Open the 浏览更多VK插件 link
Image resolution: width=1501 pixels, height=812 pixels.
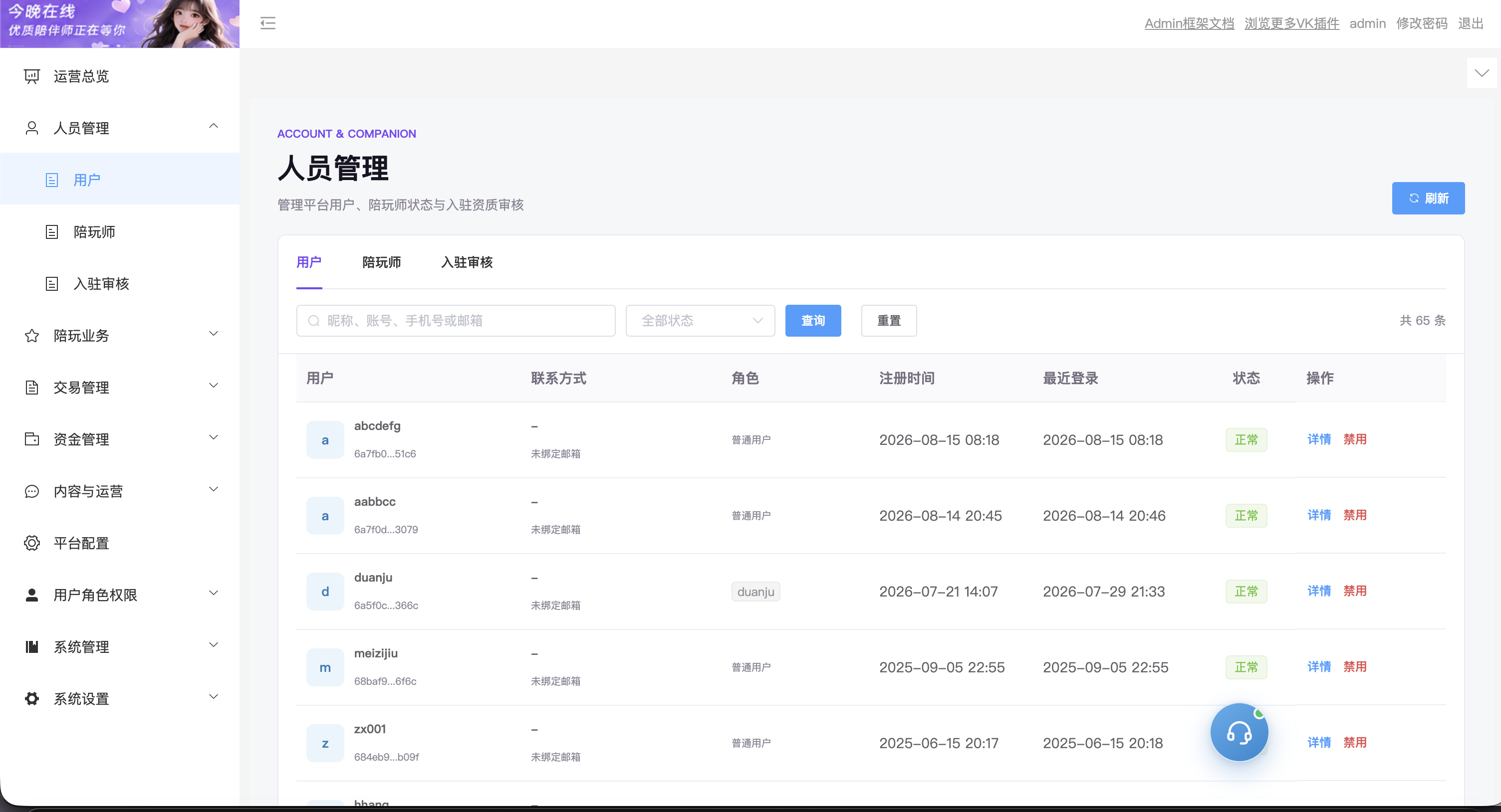tap(1292, 23)
